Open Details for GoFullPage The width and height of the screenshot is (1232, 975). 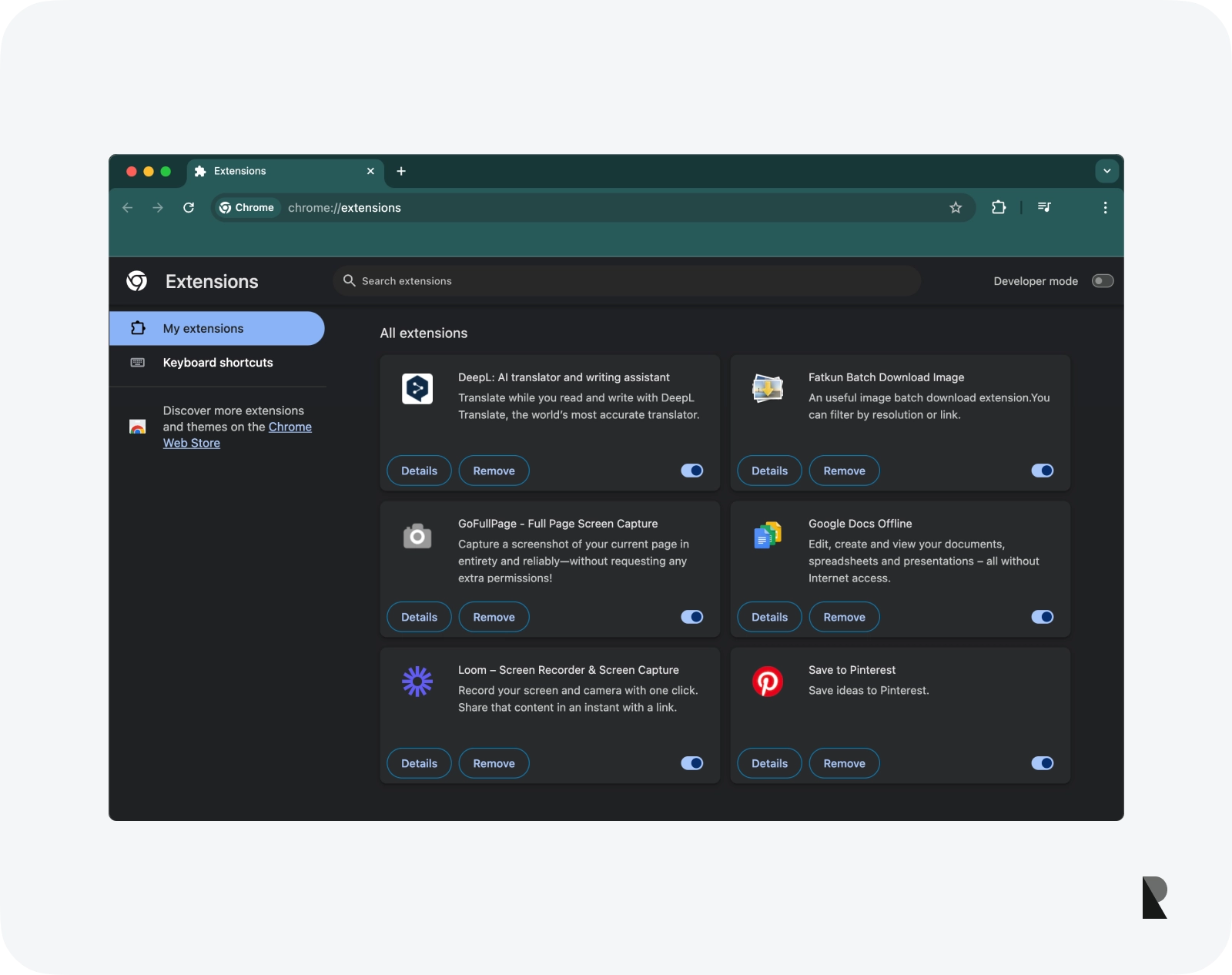point(419,617)
